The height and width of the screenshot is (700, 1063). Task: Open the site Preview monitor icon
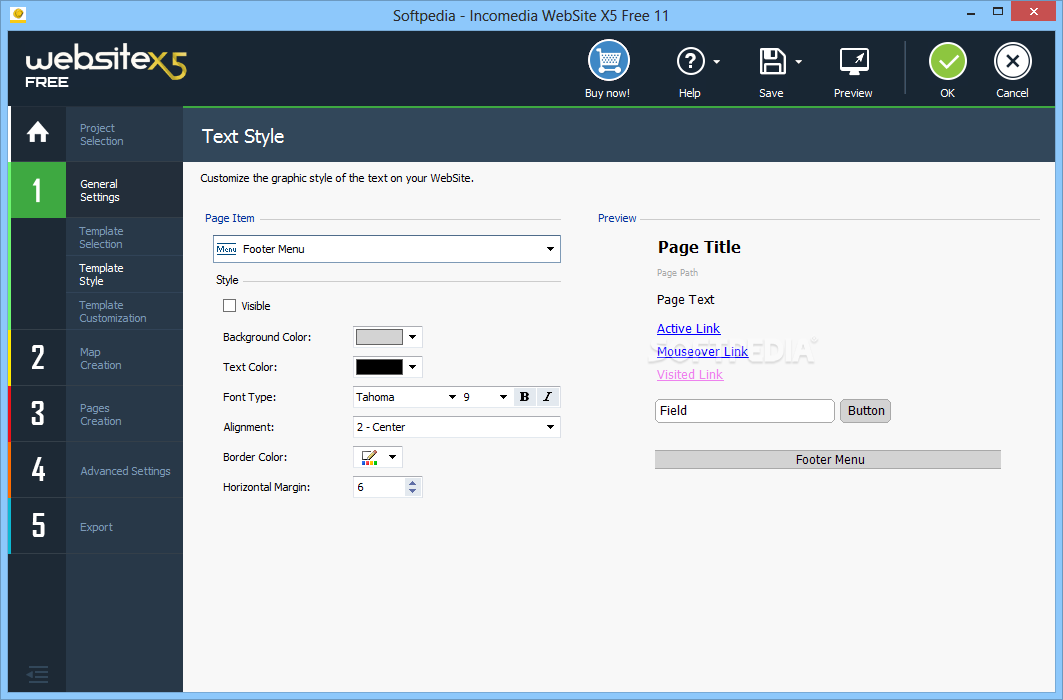click(x=854, y=62)
